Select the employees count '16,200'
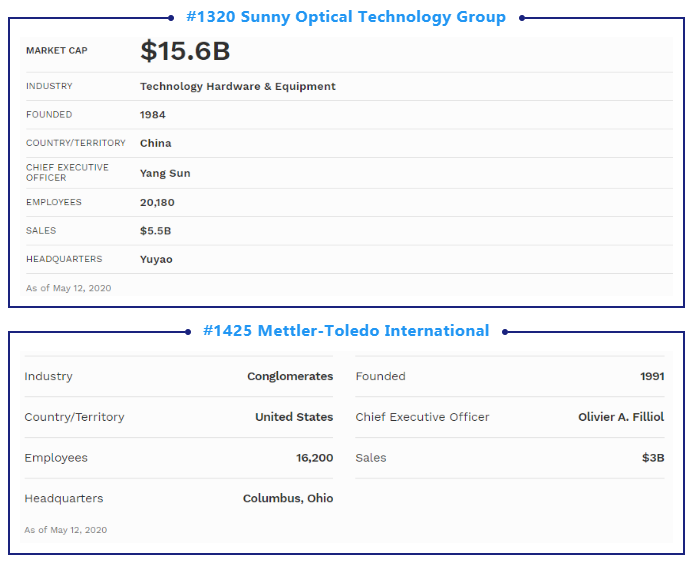 [315, 458]
